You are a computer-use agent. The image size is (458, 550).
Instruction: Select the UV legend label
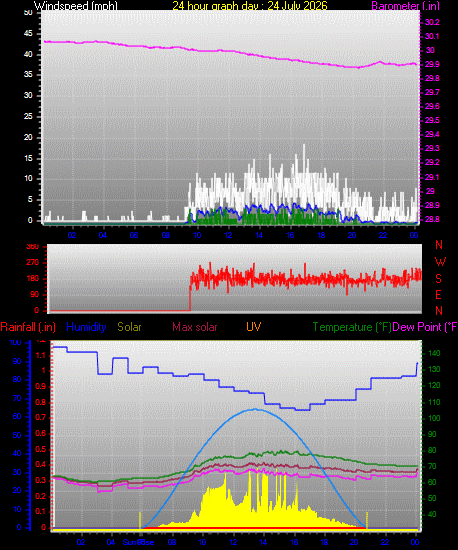coord(254,327)
